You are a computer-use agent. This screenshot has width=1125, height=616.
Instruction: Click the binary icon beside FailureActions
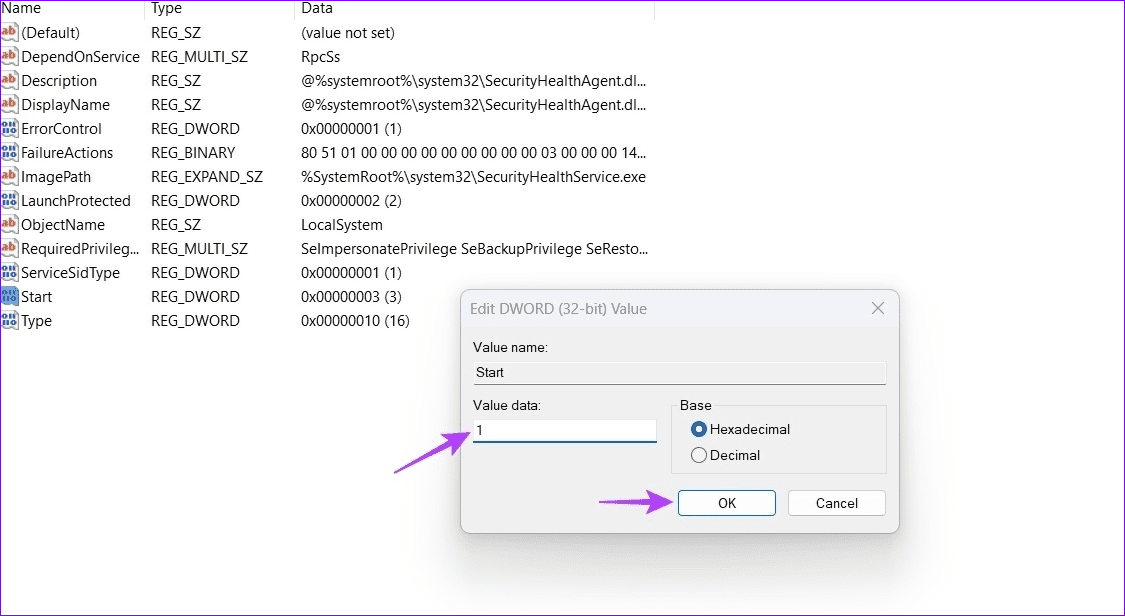click(10, 152)
